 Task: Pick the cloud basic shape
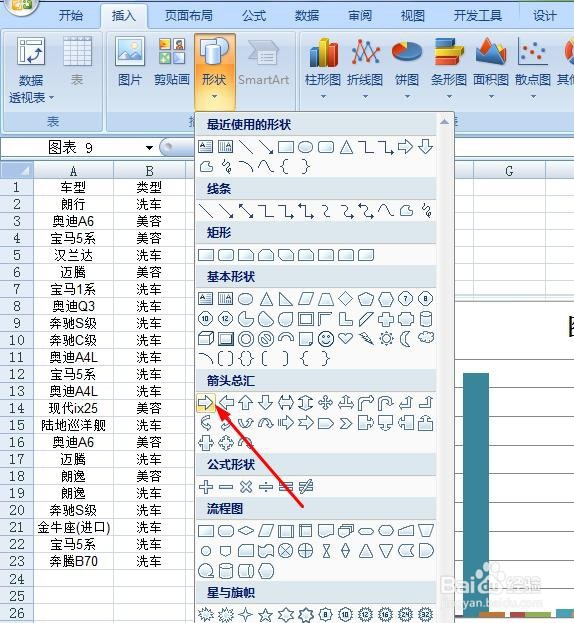(x=426, y=338)
